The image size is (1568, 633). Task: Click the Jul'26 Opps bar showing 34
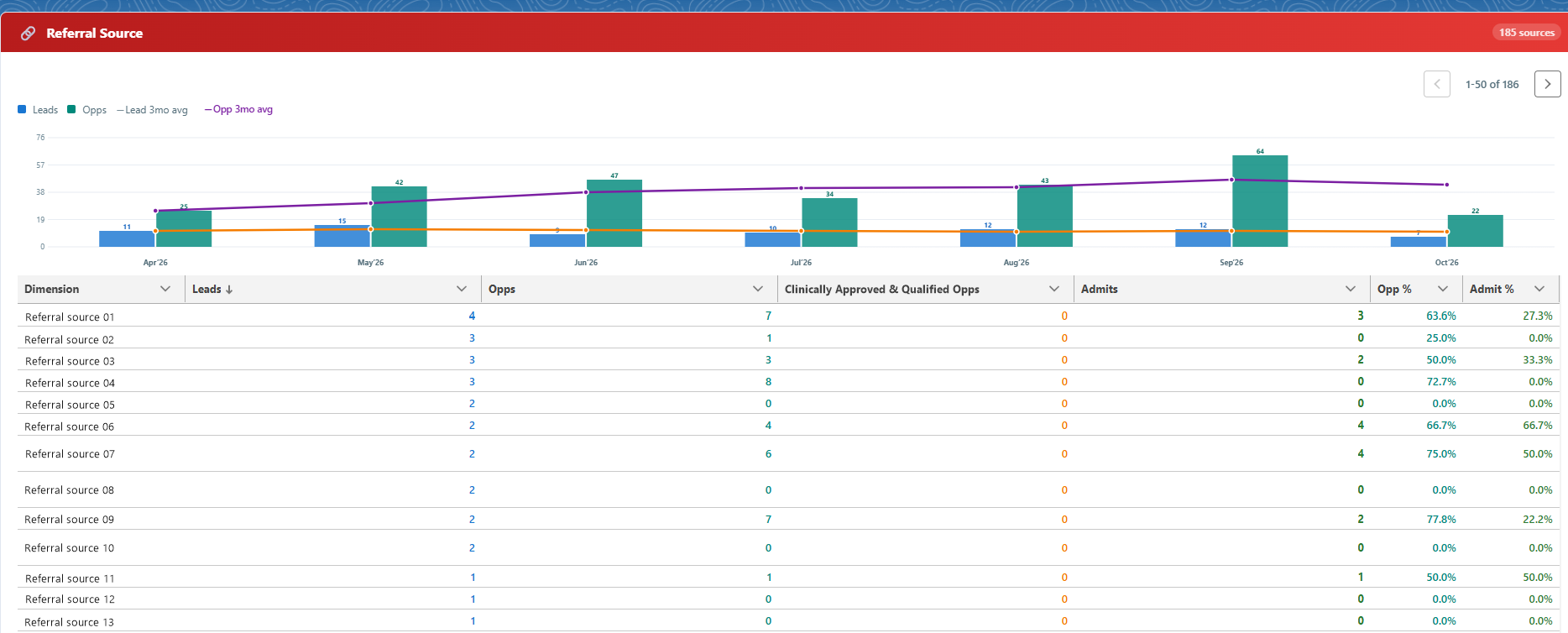click(829, 222)
